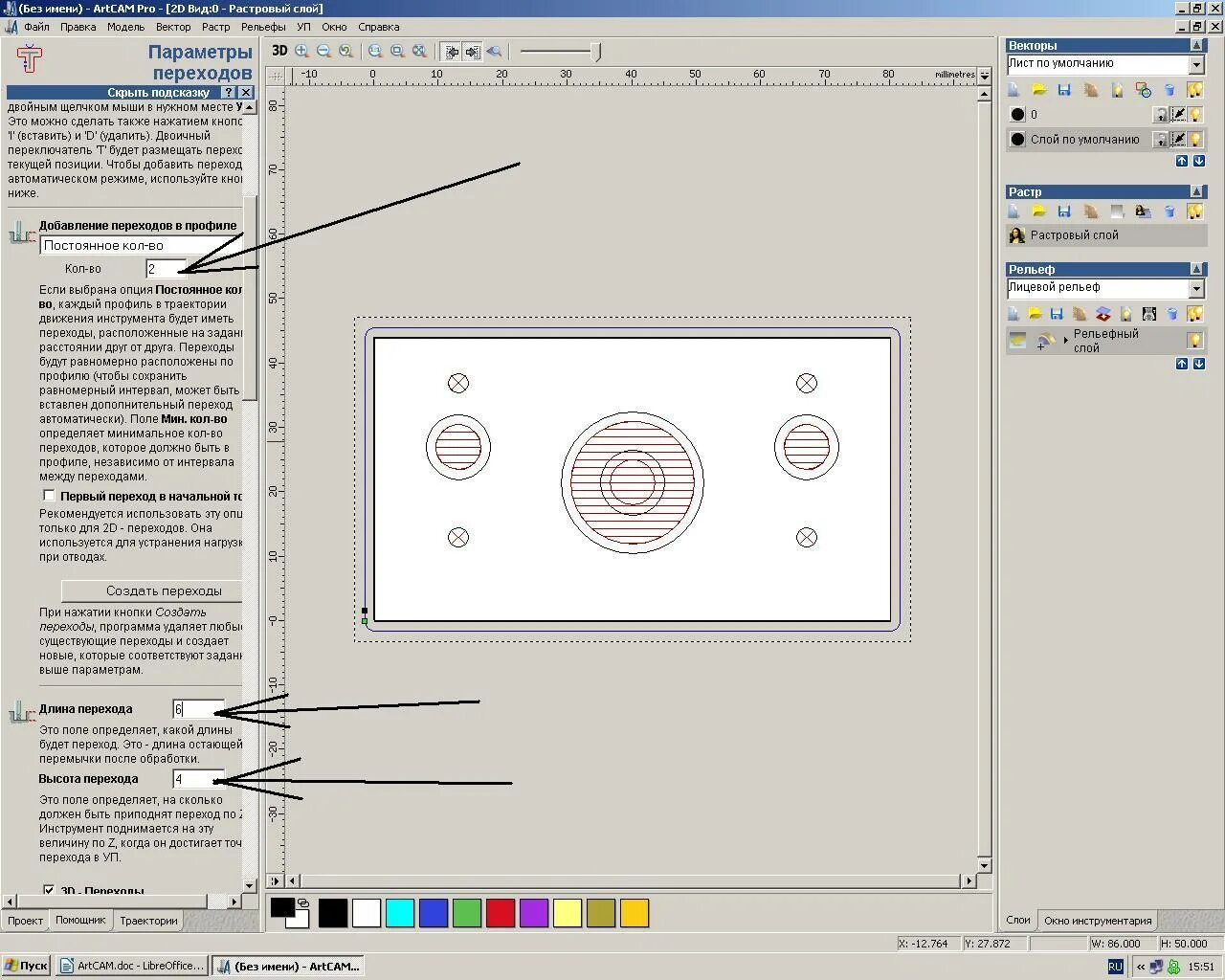The width and height of the screenshot is (1225, 980).
Task: Click the link colours icon near palette
Action: point(303,902)
